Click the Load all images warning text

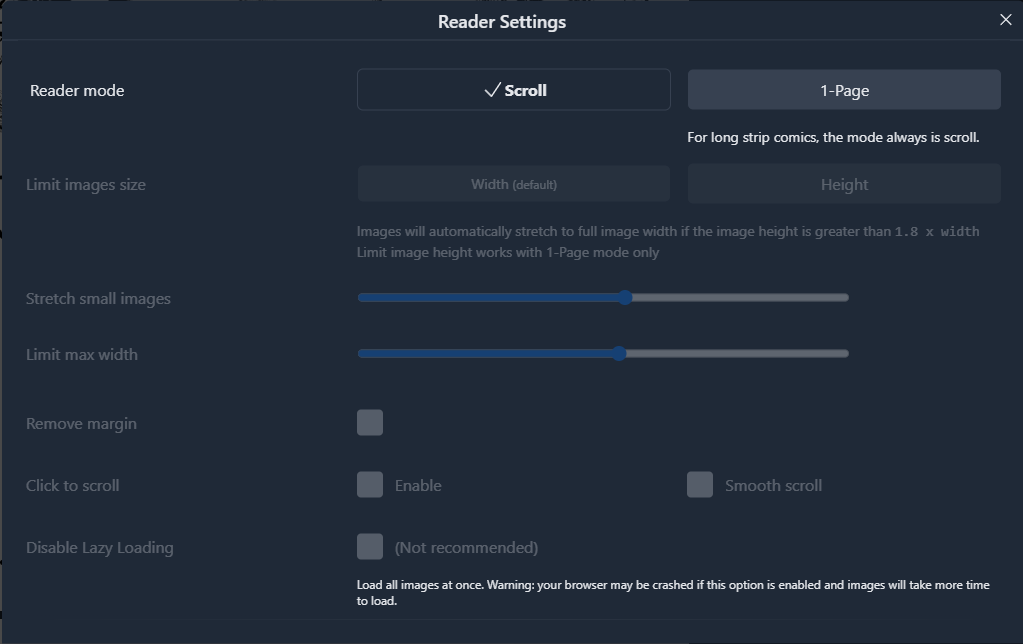point(673,592)
